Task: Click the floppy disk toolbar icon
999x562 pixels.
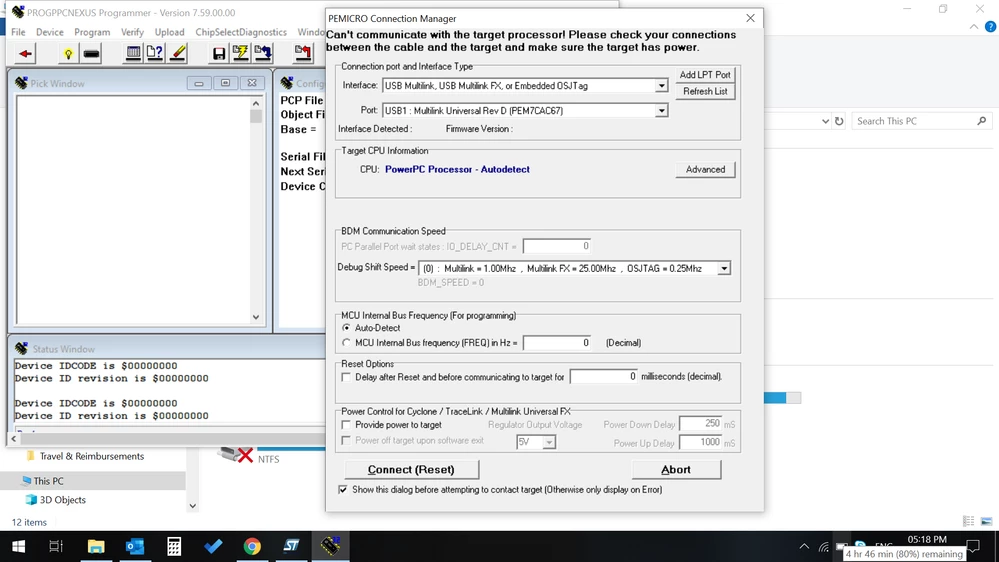Action: (x=219, y=54)
